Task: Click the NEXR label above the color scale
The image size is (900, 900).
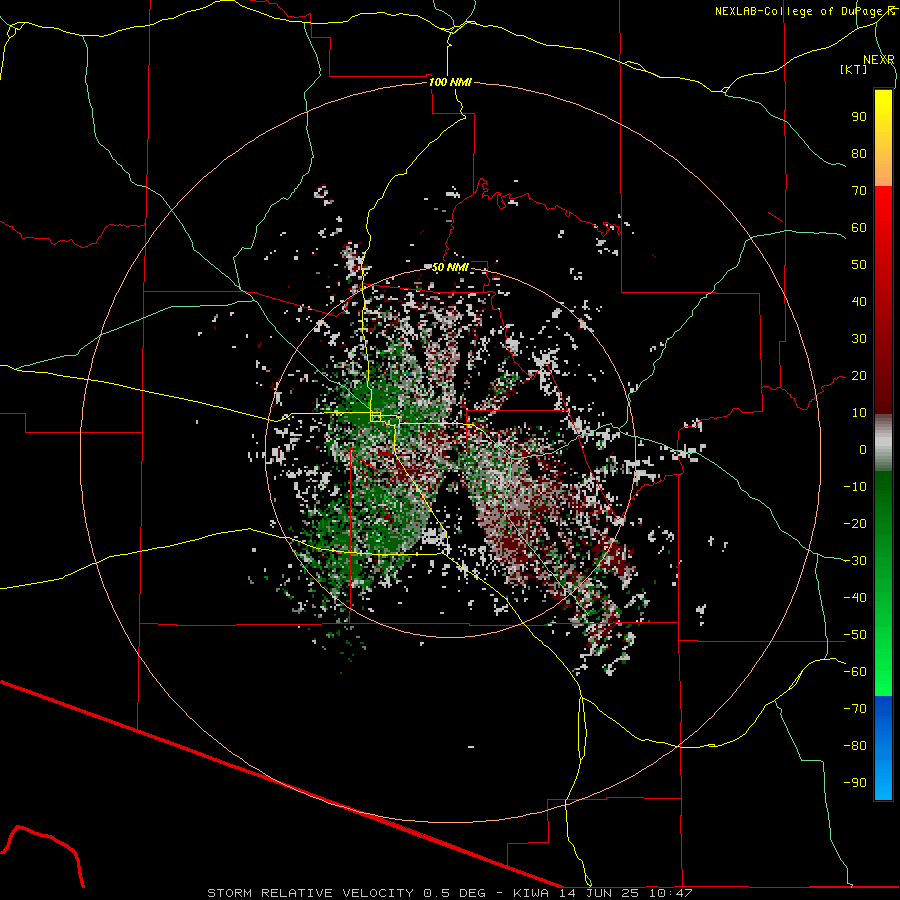Action: [x=878, y=60]
